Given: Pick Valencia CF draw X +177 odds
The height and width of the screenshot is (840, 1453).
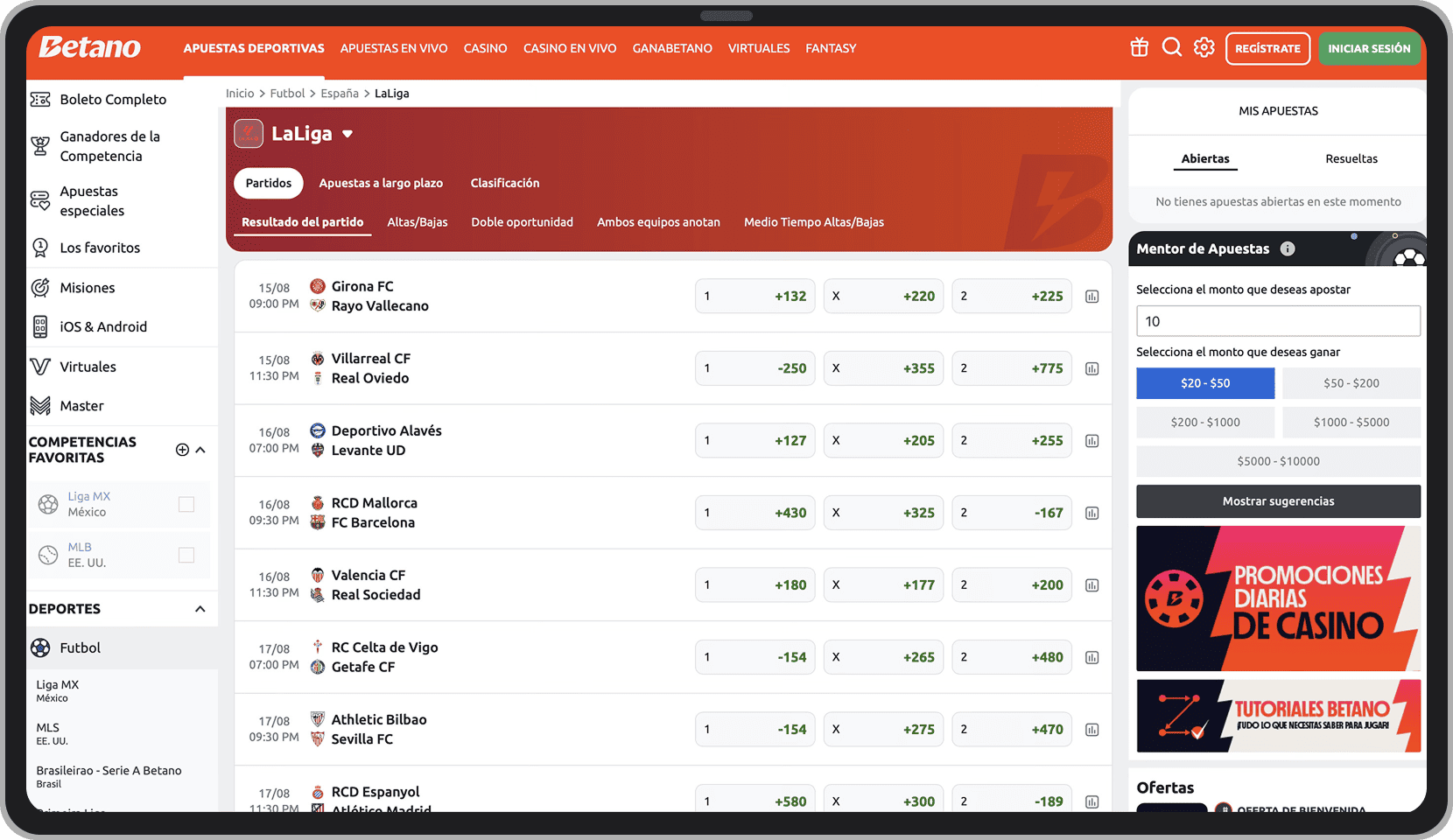Looking at the screenshot, I should point(884,584).
